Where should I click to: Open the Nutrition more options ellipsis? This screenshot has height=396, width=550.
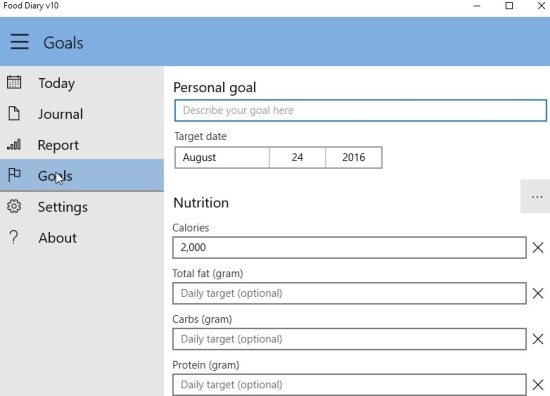(x=537, y=196)
